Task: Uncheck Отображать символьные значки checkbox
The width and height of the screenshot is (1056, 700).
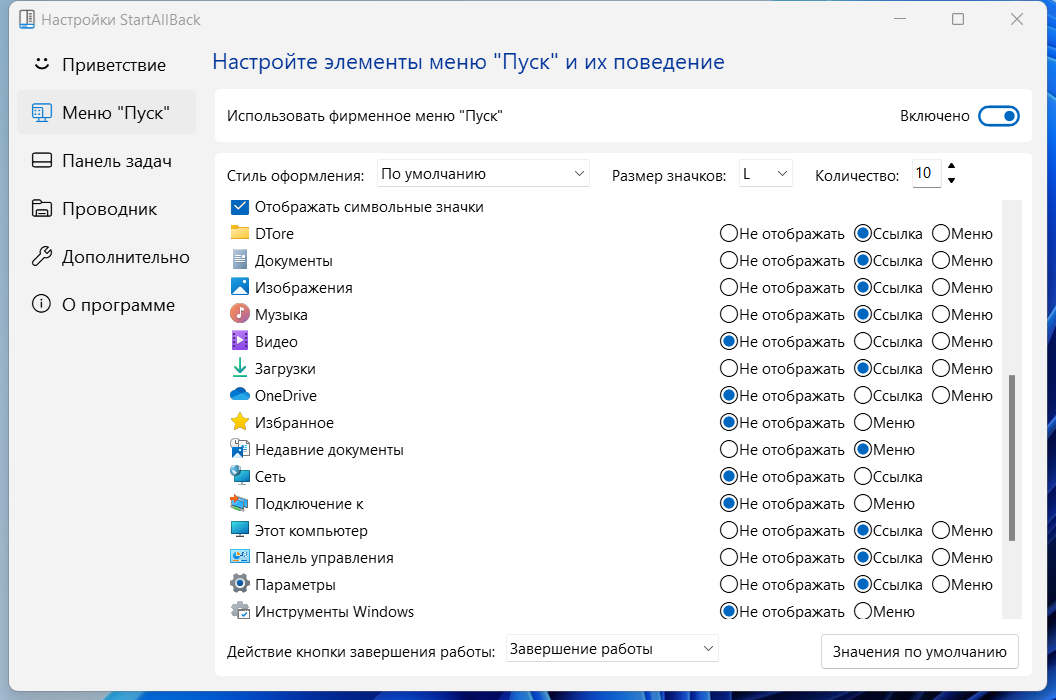Action: [x=240, y=207]
